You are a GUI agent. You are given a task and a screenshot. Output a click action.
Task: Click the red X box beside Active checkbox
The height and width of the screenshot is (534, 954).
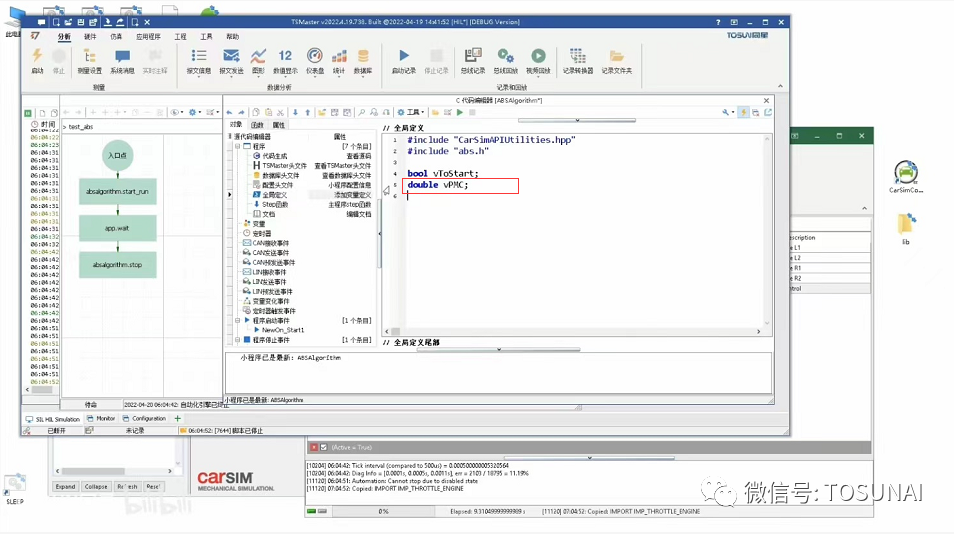[x=313, y=447]
